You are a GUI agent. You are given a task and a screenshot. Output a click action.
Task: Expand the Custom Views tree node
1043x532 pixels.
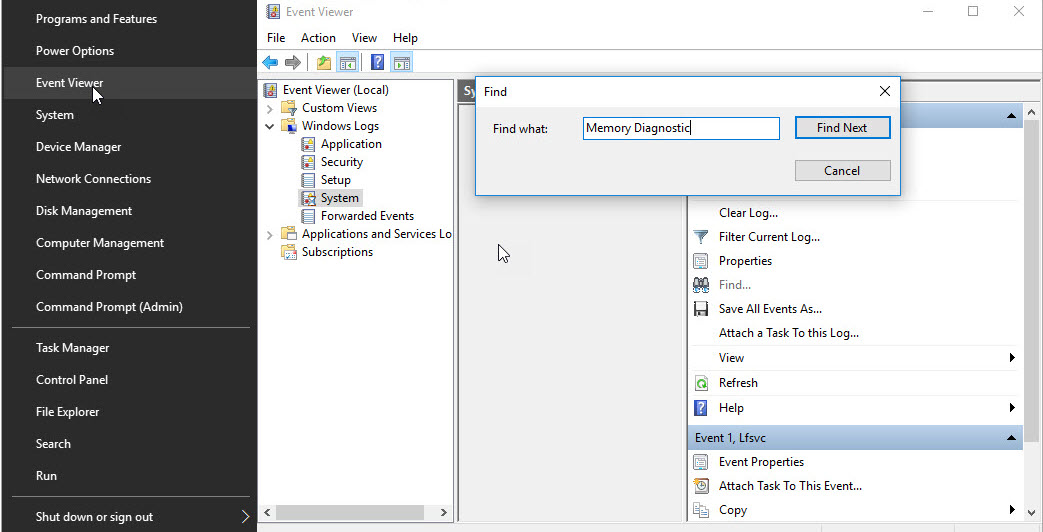pyautogui.click(x=270, y=108)
